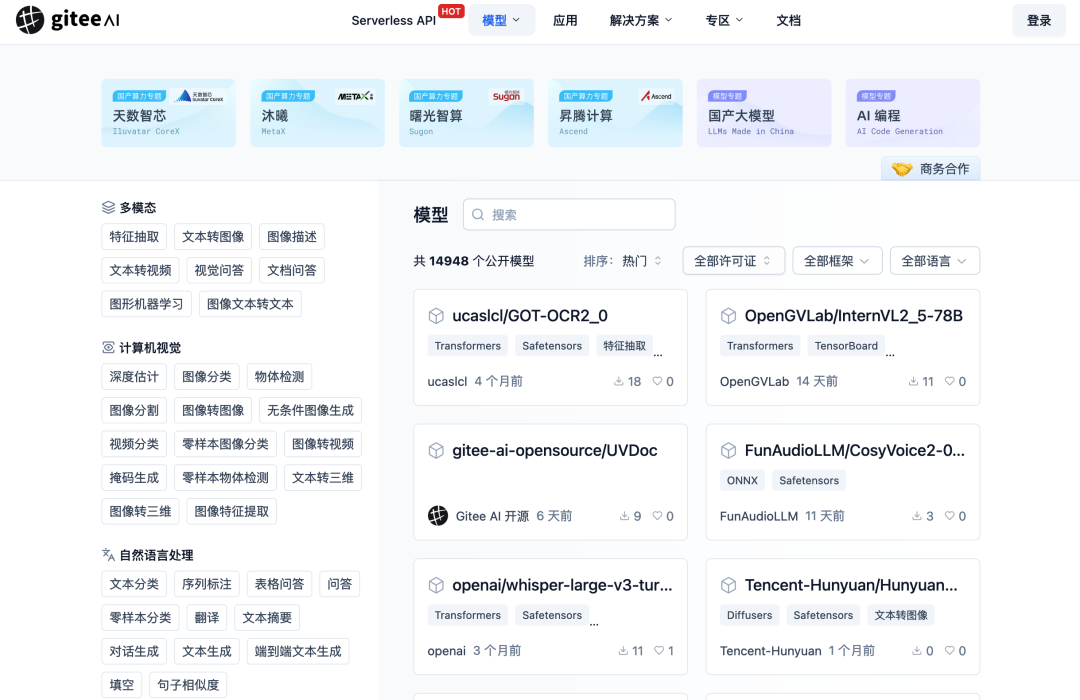
Task: Open the 全部语言 dropdown
Action: (x=934, y=260)
